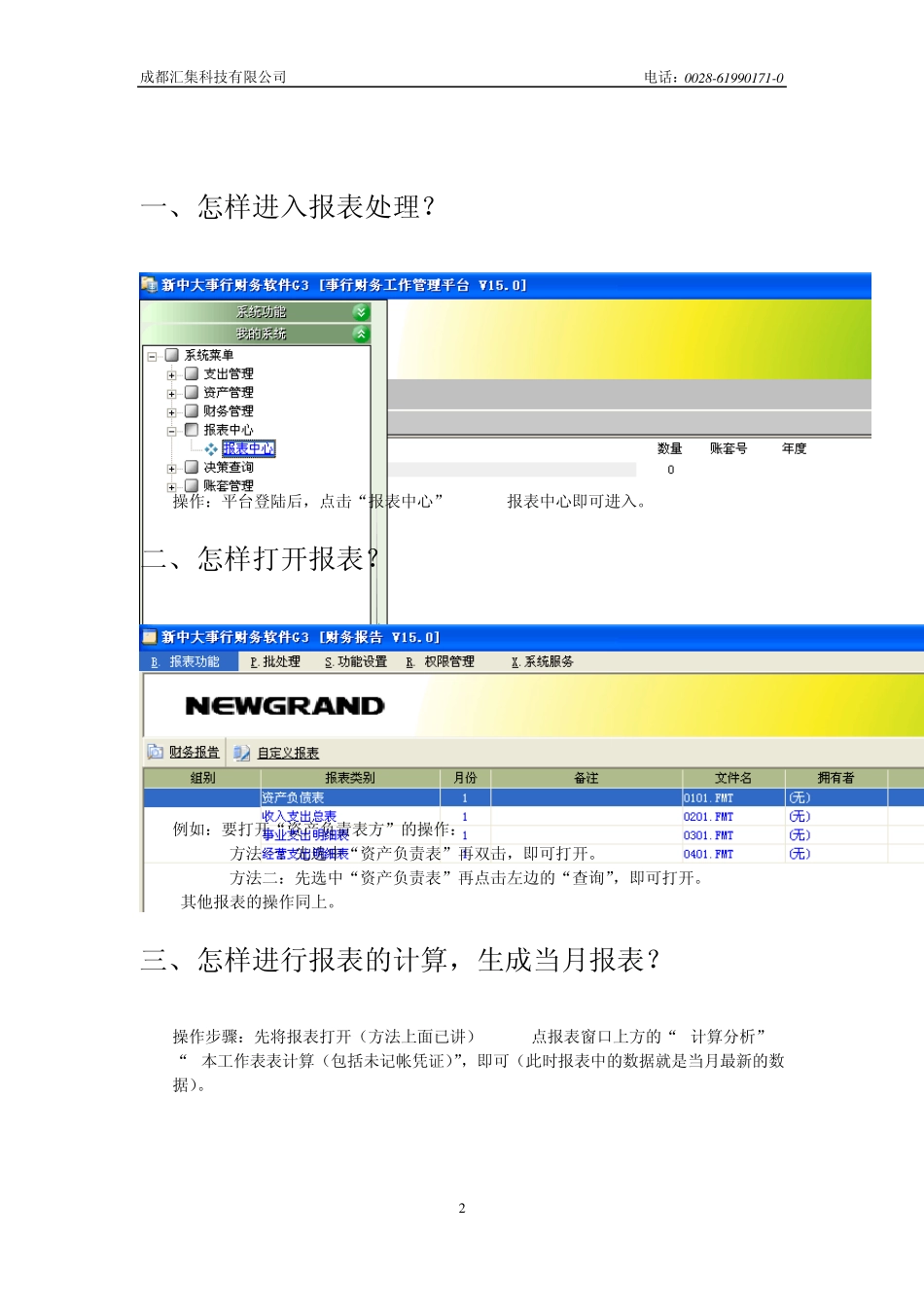Viewport: 924px width, 1307px height.
Task: Click the 支出管理 folder icon
Action: (192, 373)
